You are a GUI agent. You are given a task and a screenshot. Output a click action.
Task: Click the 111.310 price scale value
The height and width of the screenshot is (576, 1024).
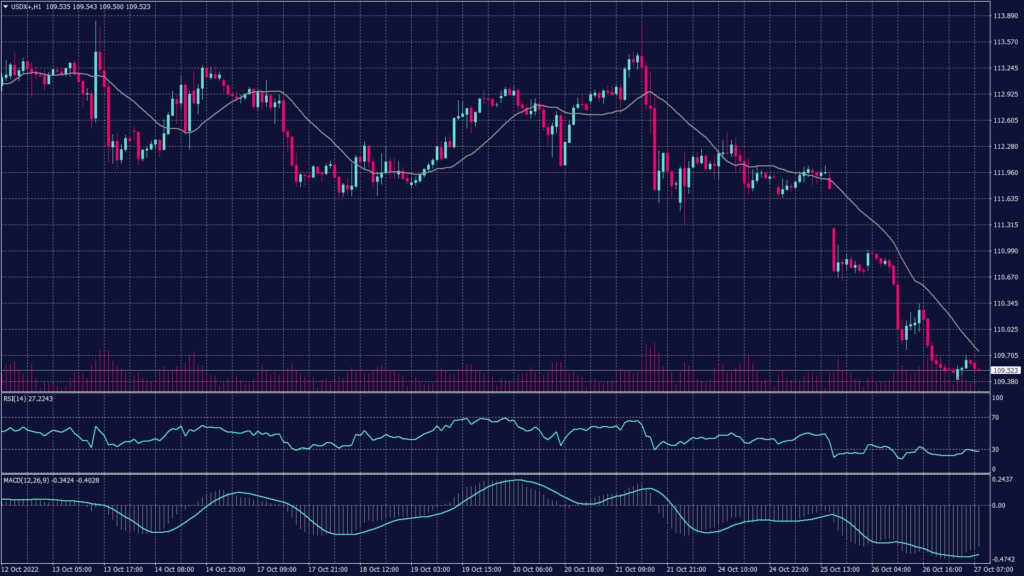tap(1004, 226)
